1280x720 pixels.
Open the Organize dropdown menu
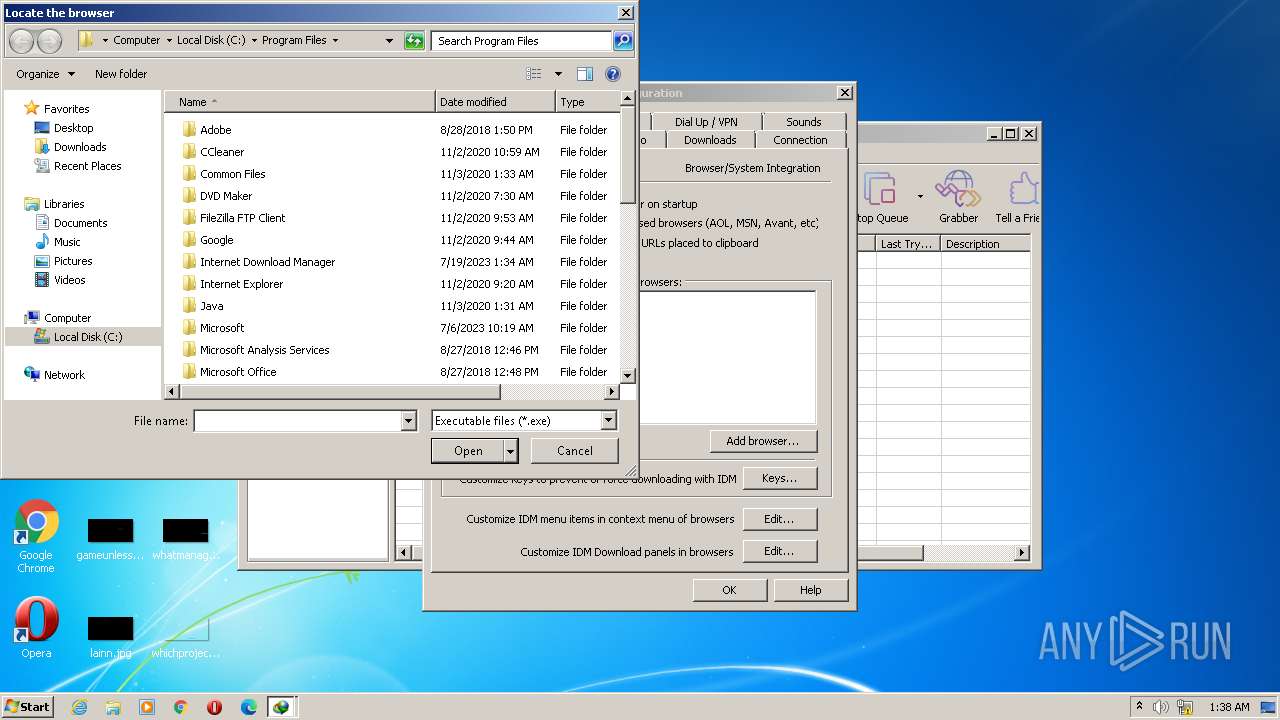45,74
